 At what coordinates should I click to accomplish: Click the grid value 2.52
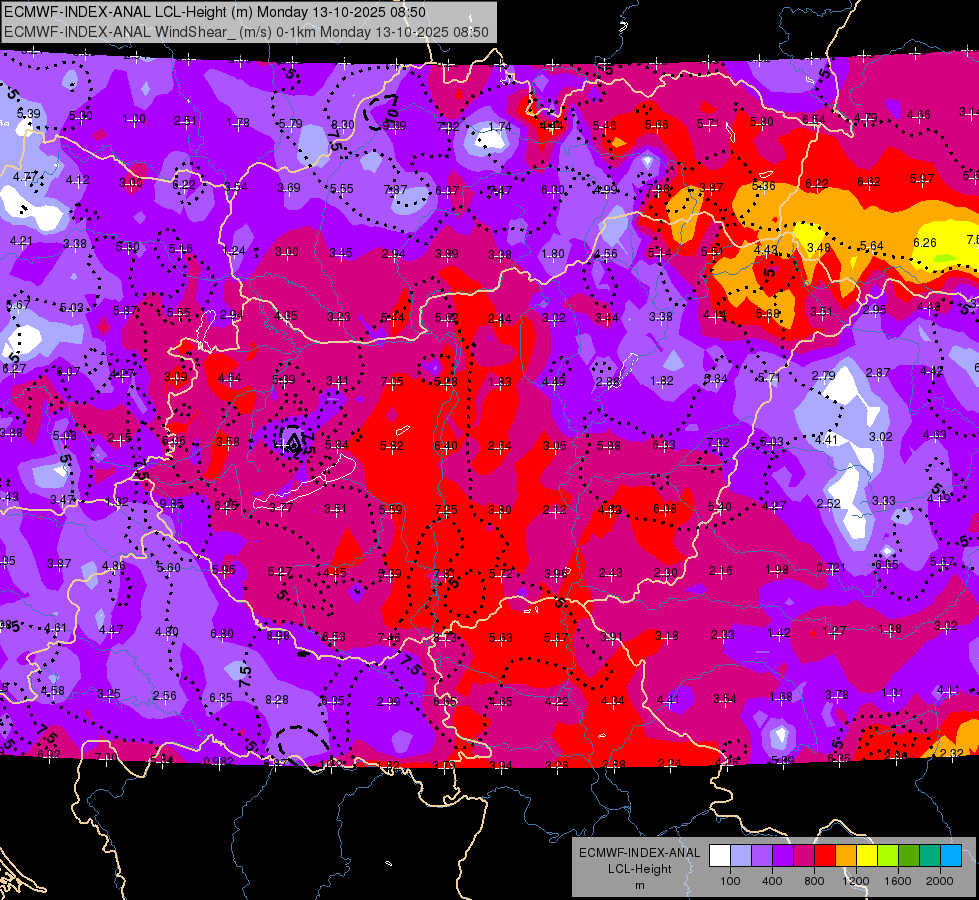[829, 503]
